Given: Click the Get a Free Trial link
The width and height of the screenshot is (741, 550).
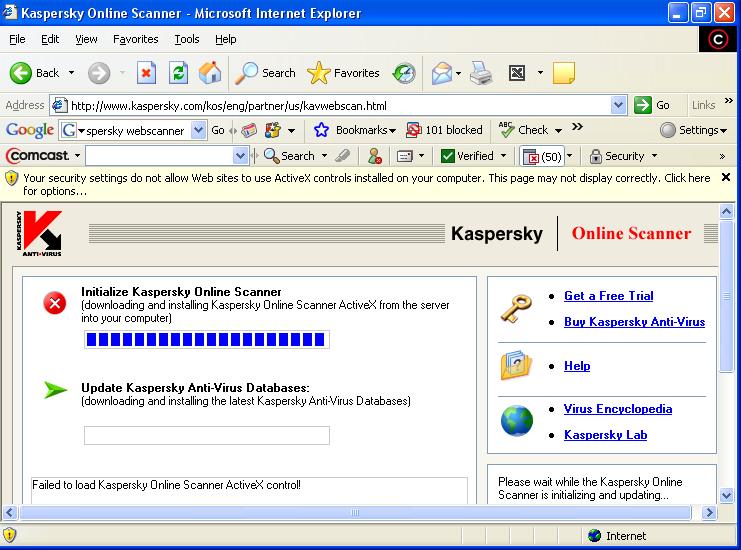Looking at the screenshot, I should (x=609, y=296).
